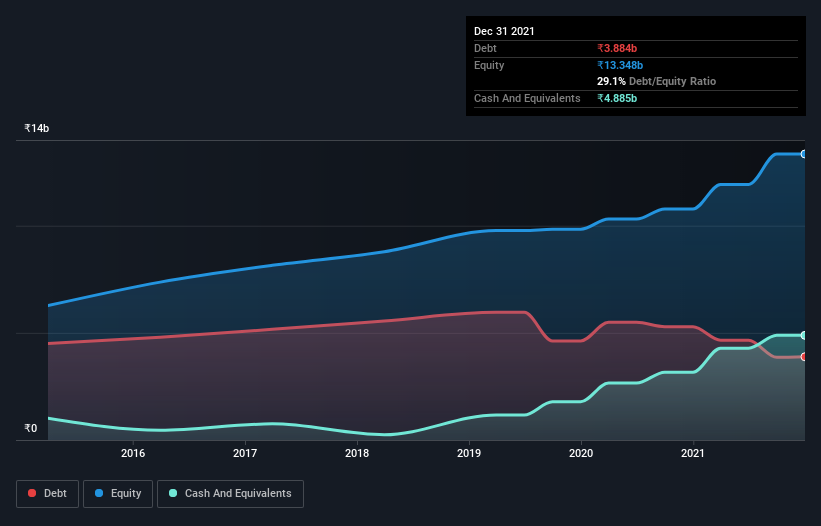This screenshot has height=526, width=821.
Task: Click the ₹14b y-axis label
Action: 37,128
